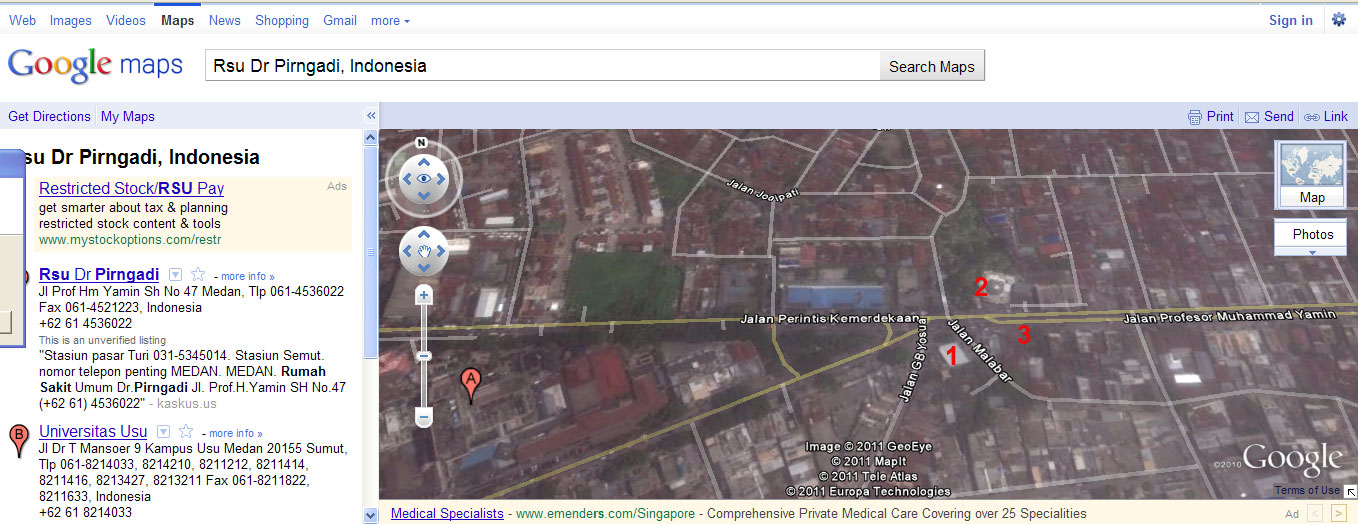Toggle overview map arrow at bottom right
This screenshot has width=1358, height=524.
[x=1349, y=491]
